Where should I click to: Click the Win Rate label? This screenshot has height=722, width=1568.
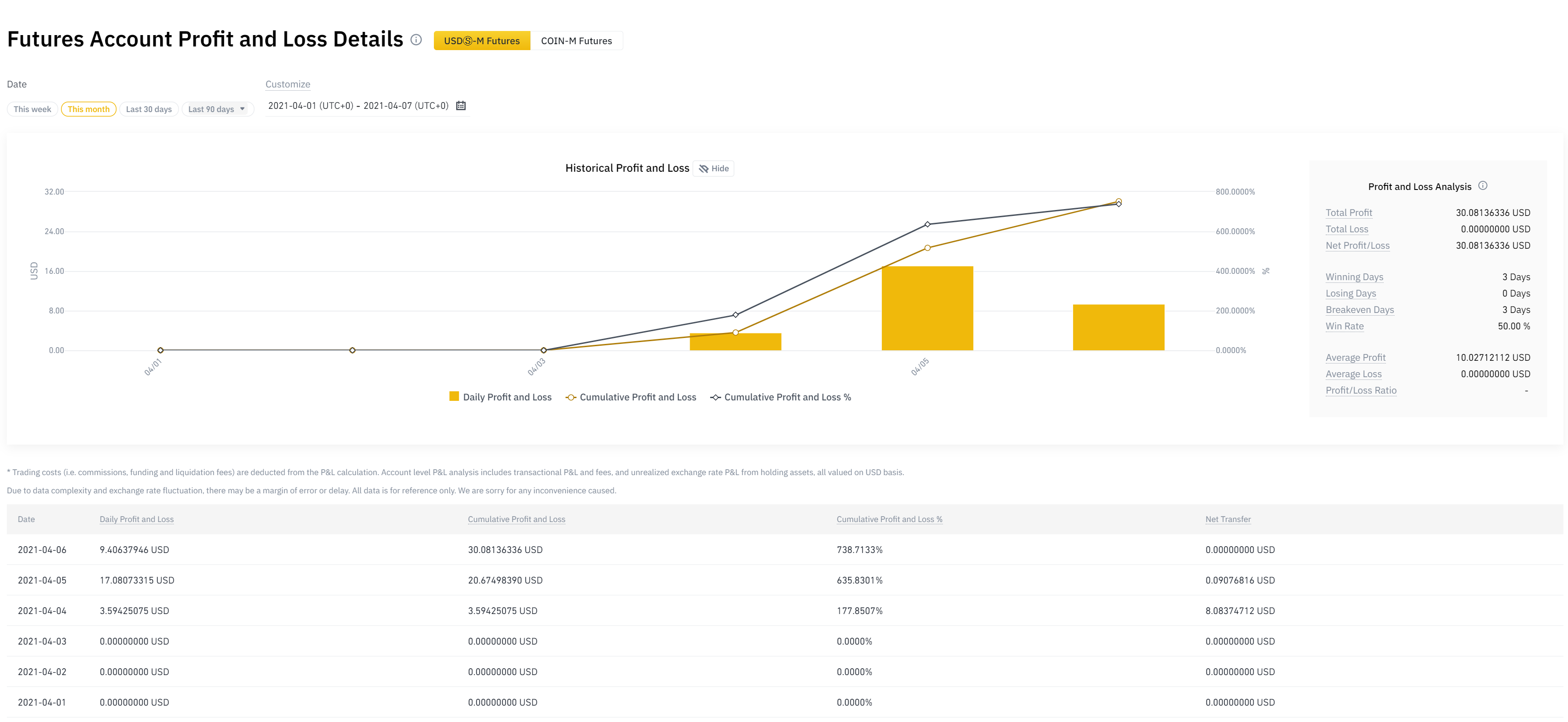1344,326
